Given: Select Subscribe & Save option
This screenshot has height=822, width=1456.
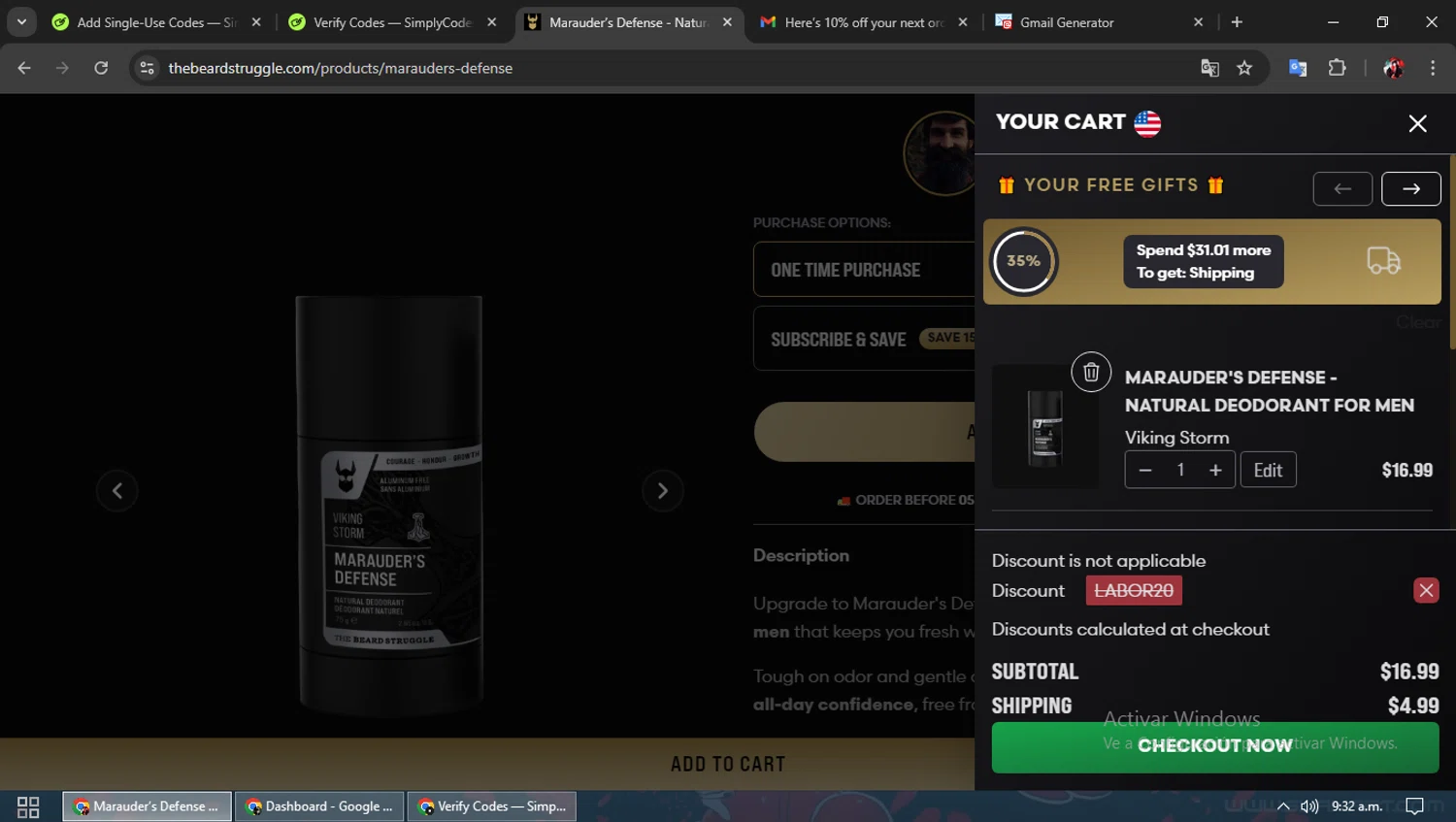Looking at the screenshot, I should (864, 339).
